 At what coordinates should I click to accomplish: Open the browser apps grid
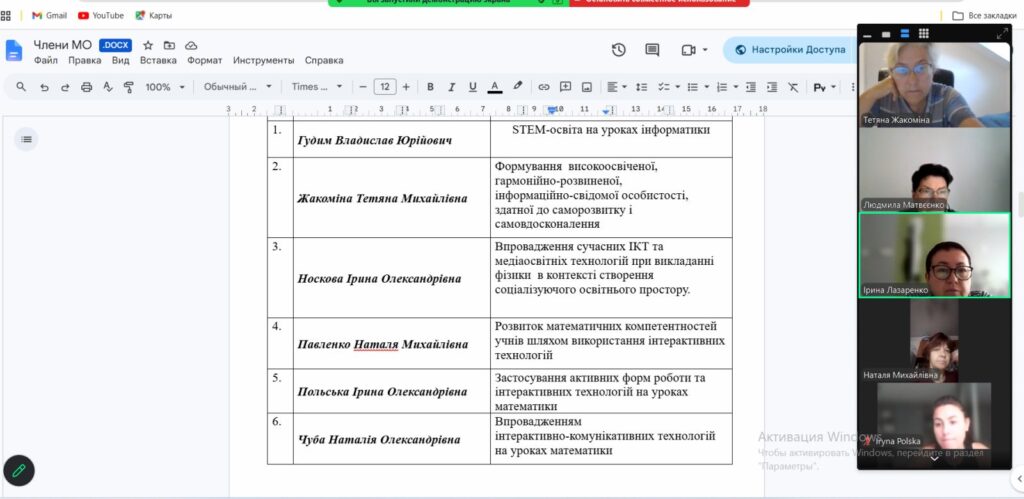point(6,15)
